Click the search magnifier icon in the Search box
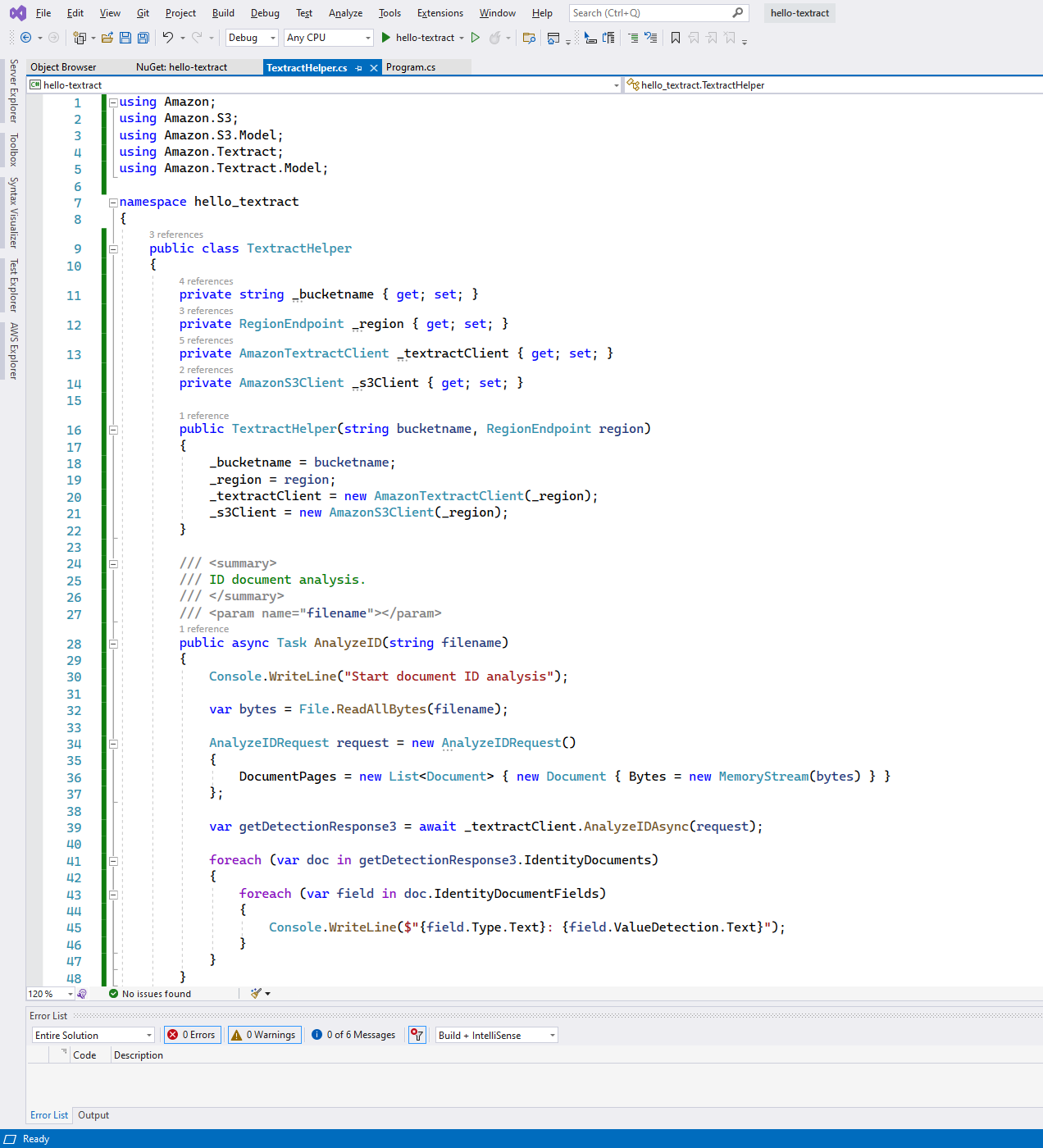1043x1148 pixels. click(738, 12)
